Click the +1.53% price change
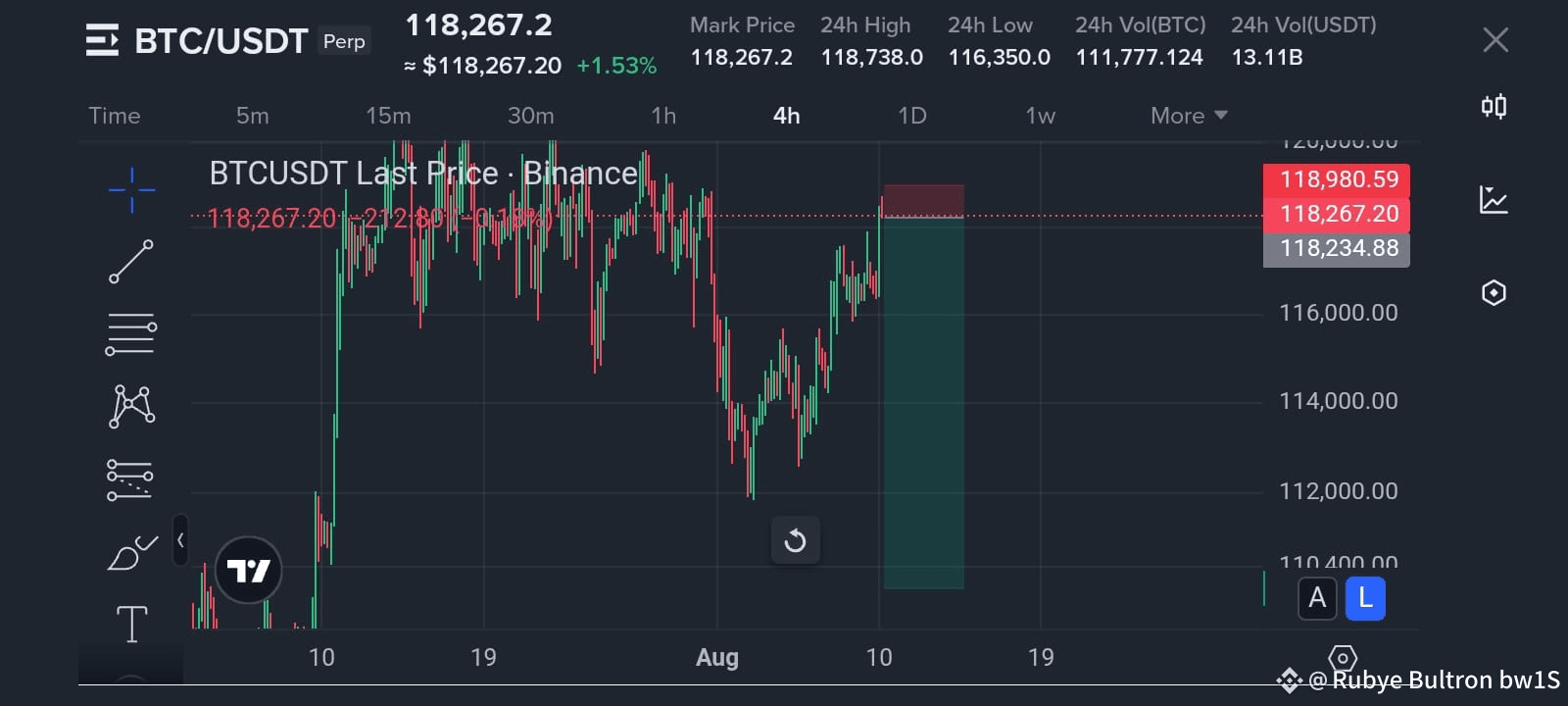Image resolution: width=1568 pixels, height=706 pixels. click(616, 66)
